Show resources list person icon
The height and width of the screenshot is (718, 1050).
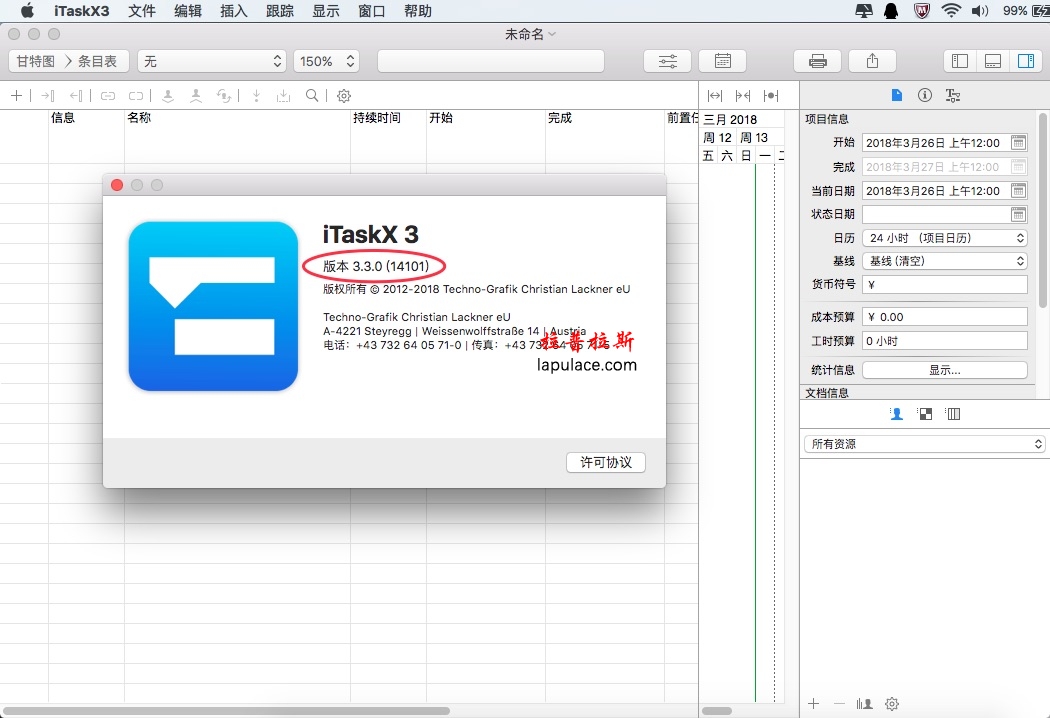[x=897, y=414]
